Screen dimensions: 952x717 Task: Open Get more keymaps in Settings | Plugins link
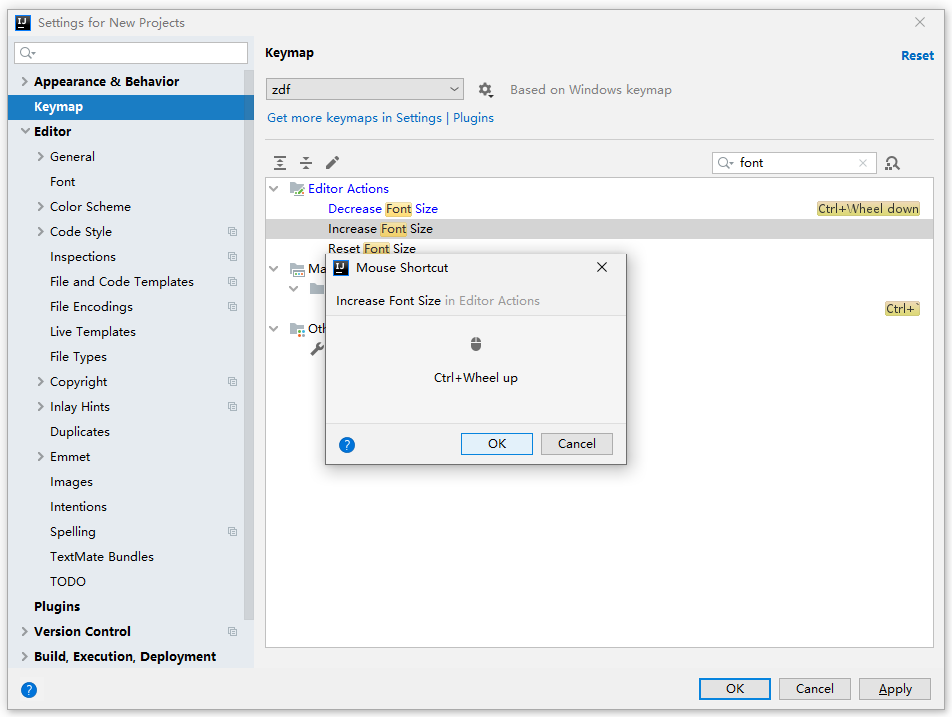[381, 118]
